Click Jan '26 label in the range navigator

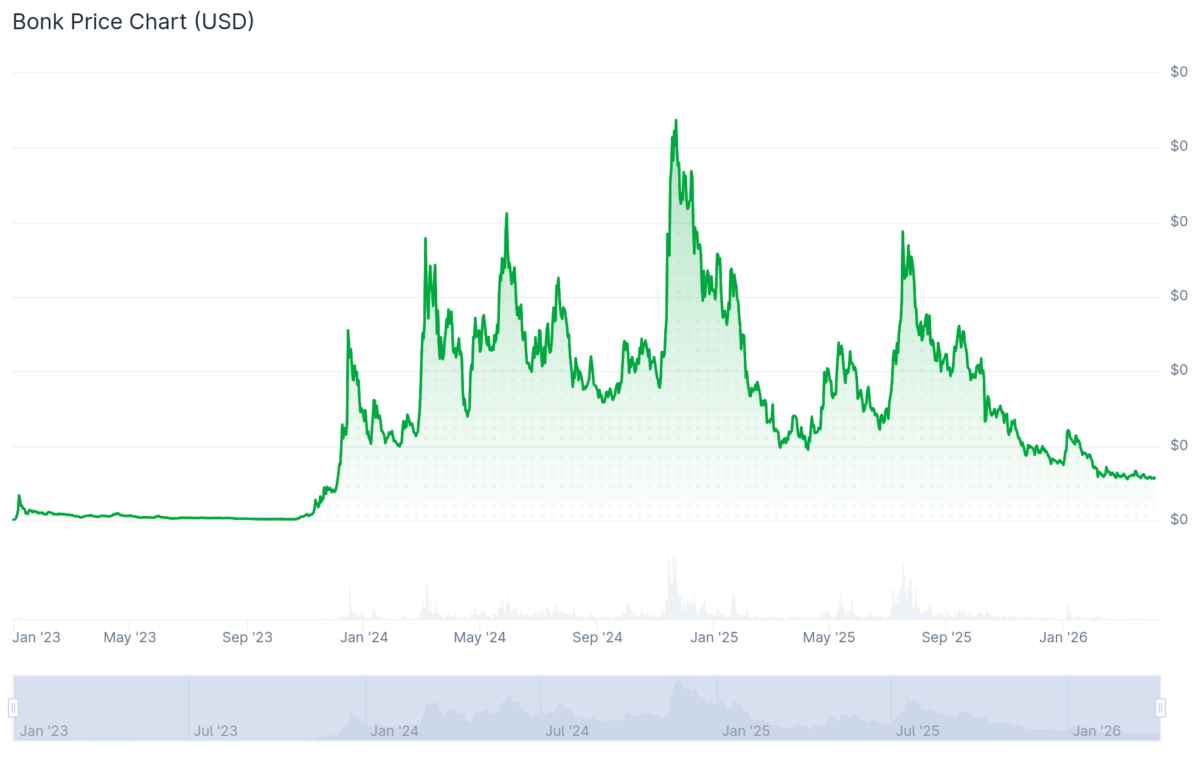(x=1097, y=731)
